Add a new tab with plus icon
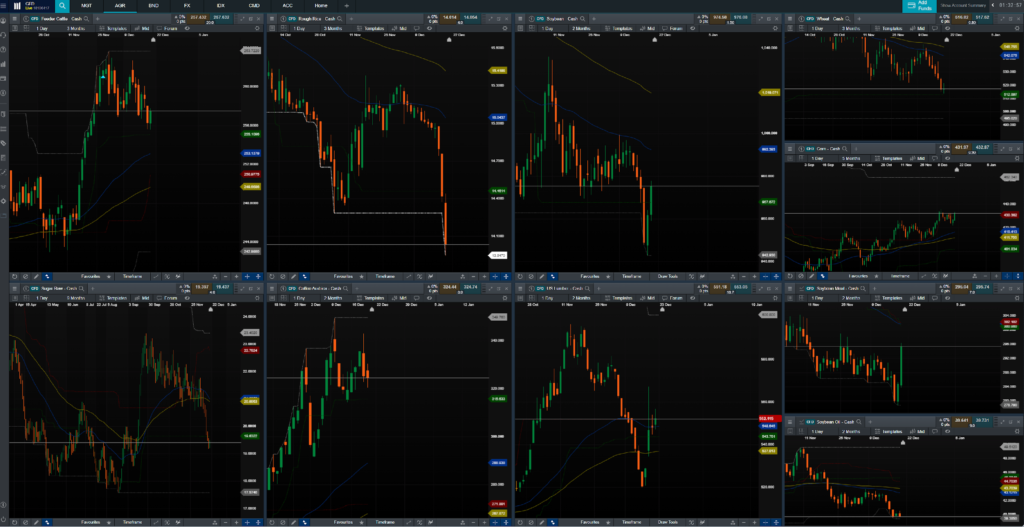Image resolution: width=1024 pixels, height=527 pixels. [347, 5]
